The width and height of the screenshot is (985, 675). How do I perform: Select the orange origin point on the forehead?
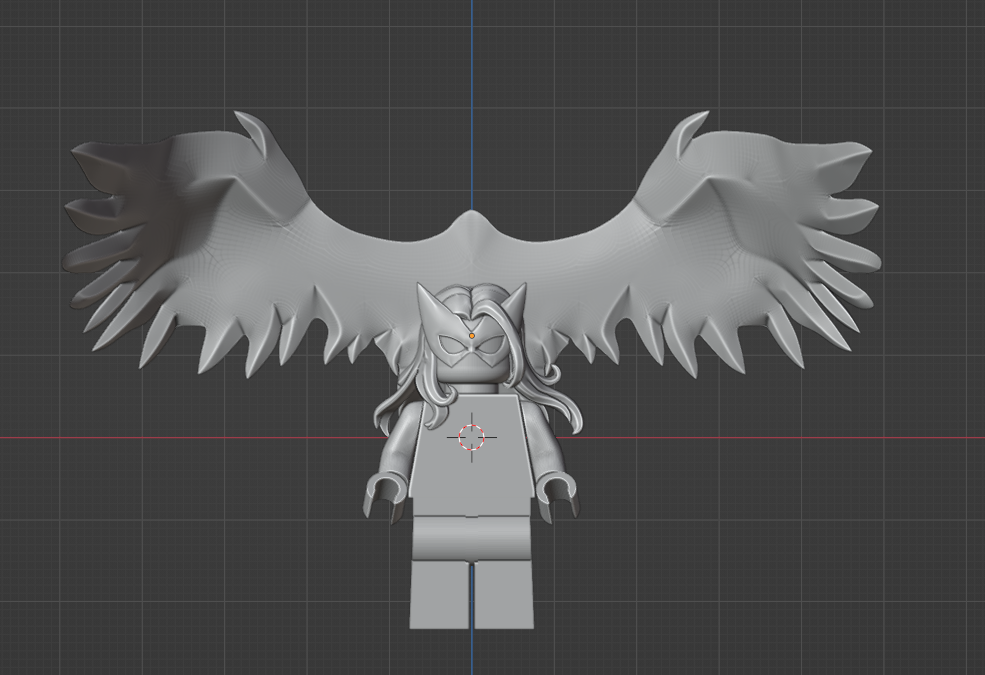pos(471,335)
